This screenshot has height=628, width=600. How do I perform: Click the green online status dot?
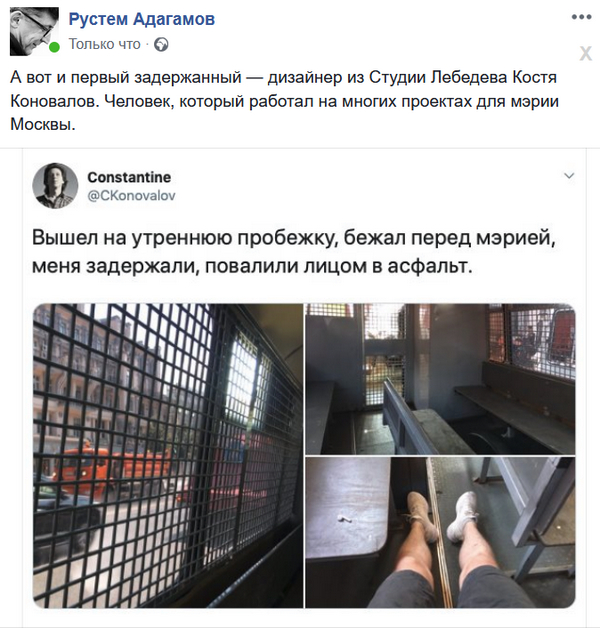click(54, 47)
